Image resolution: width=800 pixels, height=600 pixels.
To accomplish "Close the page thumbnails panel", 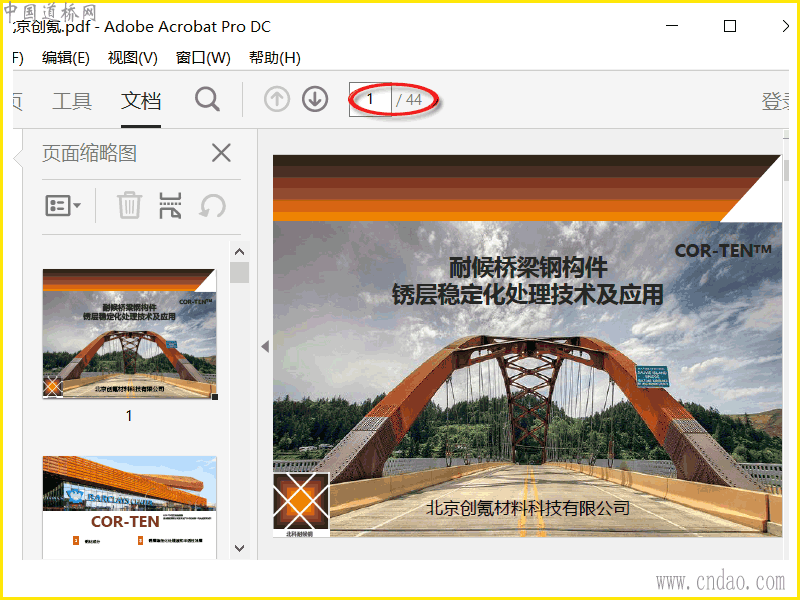I will click(221, 153).
